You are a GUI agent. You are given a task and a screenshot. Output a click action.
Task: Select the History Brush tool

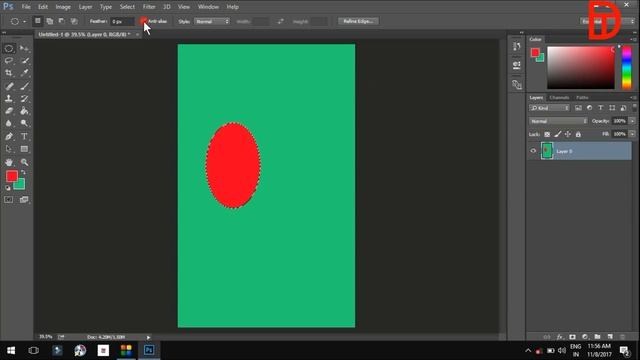pyautogui.click(x=24, y=98)
